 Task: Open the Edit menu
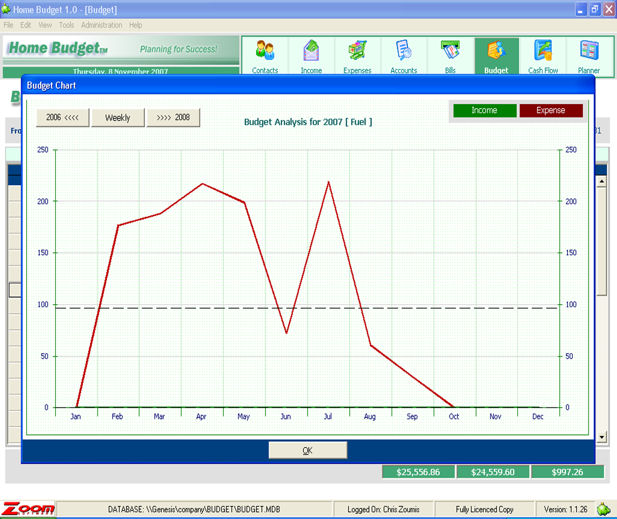click(26, 25)
